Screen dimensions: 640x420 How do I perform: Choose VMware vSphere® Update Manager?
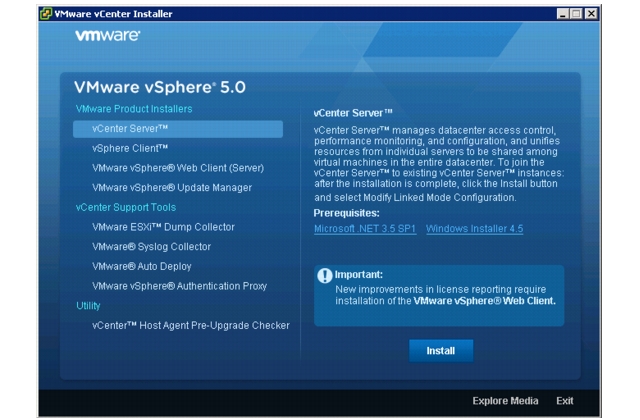tap(172, 187)
